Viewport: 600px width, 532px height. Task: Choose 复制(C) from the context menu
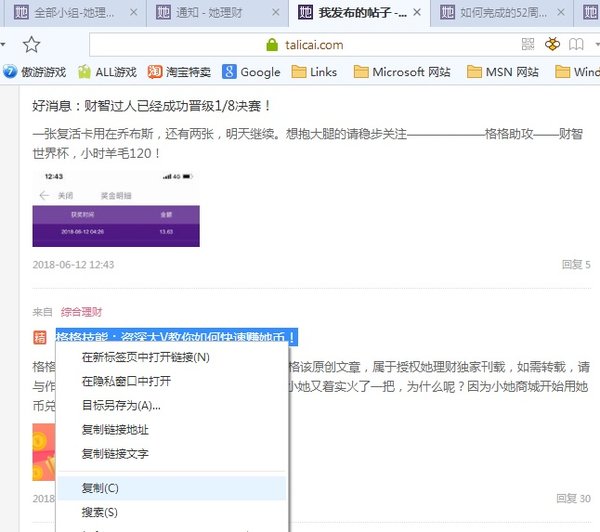[x=171, y=488]
